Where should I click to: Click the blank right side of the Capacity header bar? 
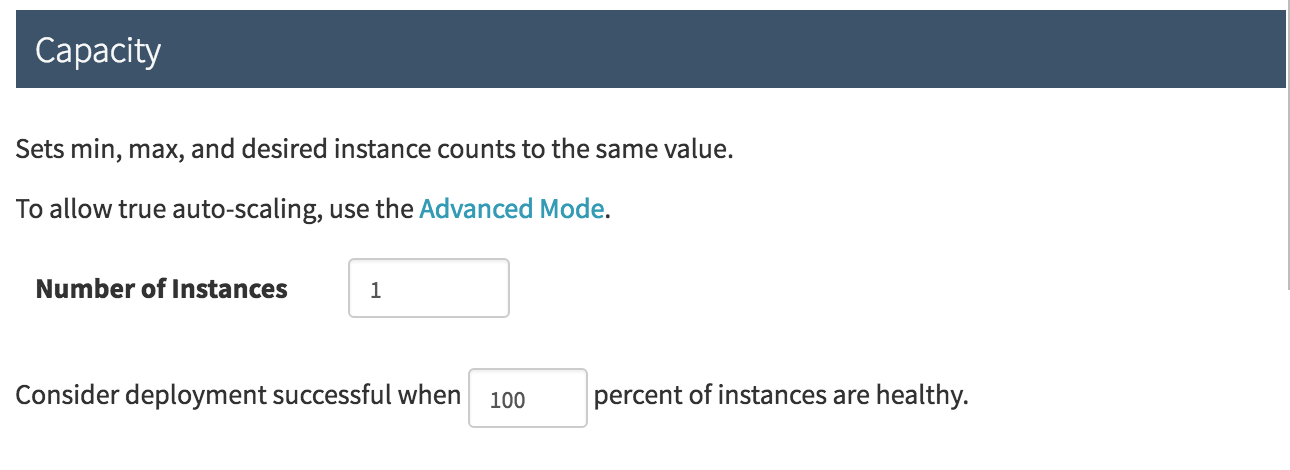[800, 50]
